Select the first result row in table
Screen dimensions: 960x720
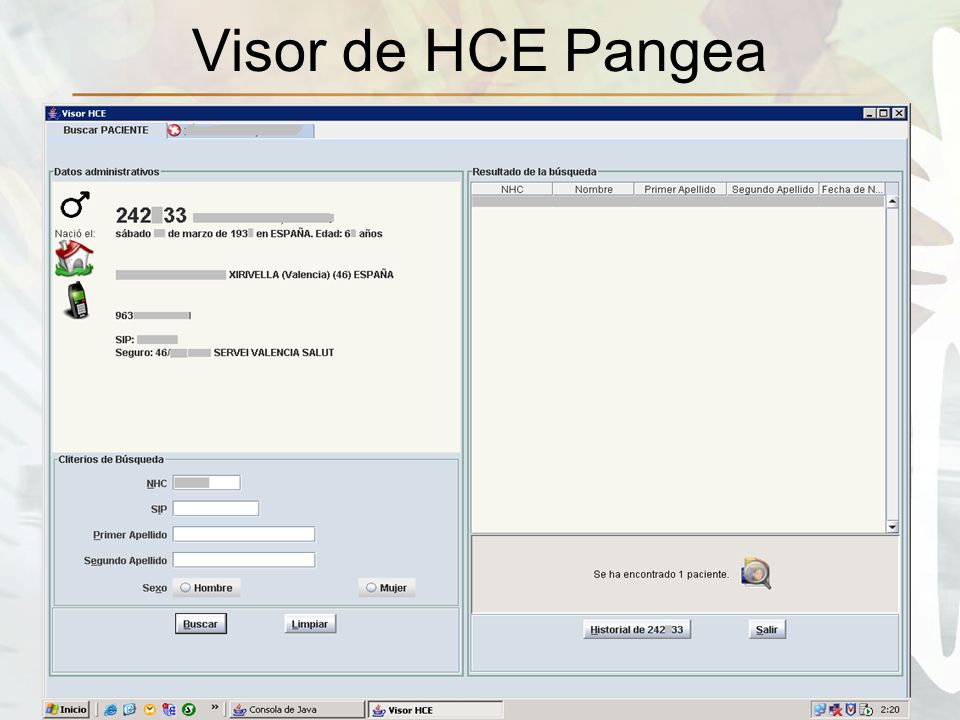click(678, 201)
